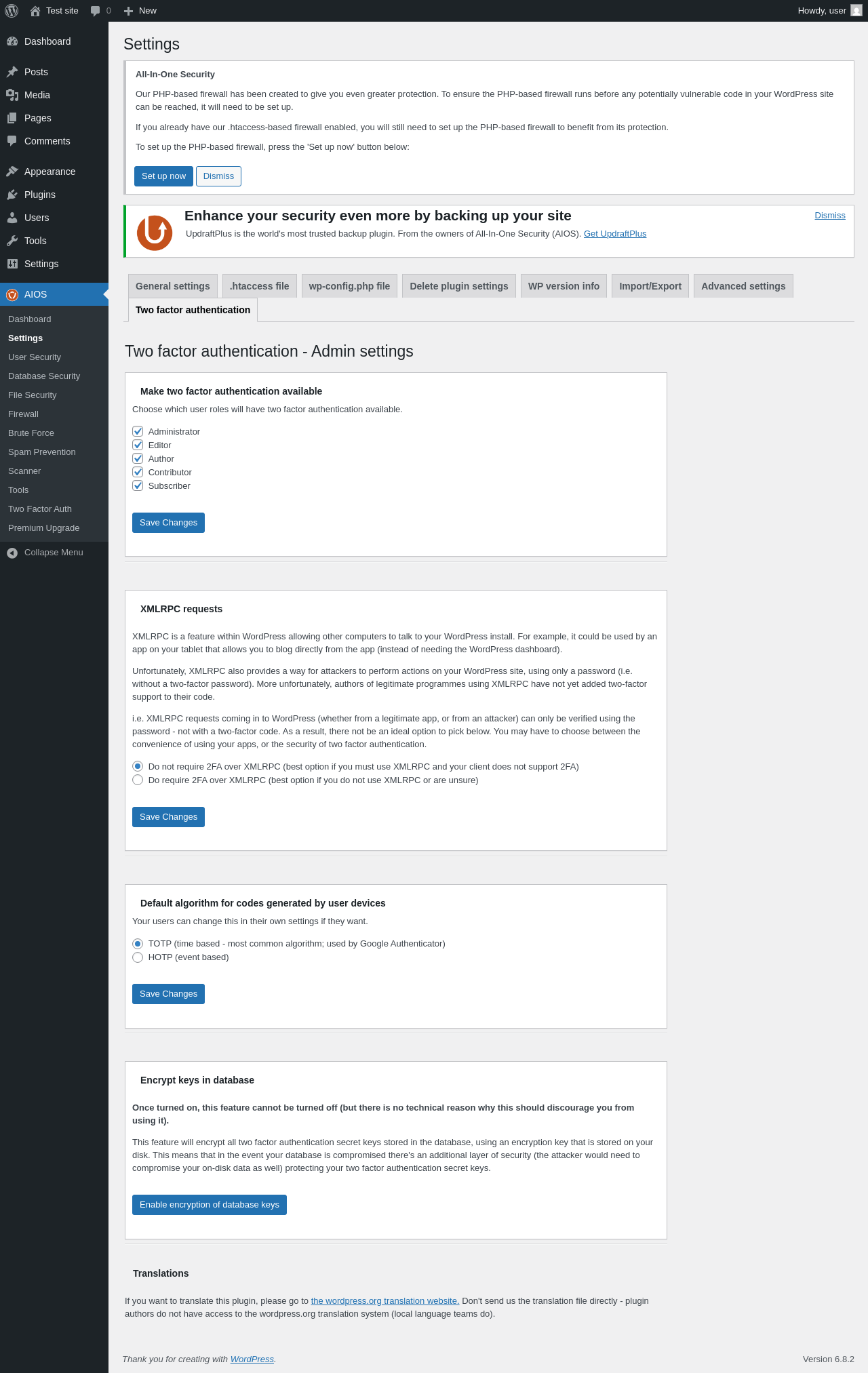Click the Dashboard gauge icon in sidebar
Viewport: 868px width, 1373px height.
coord(12,41)
